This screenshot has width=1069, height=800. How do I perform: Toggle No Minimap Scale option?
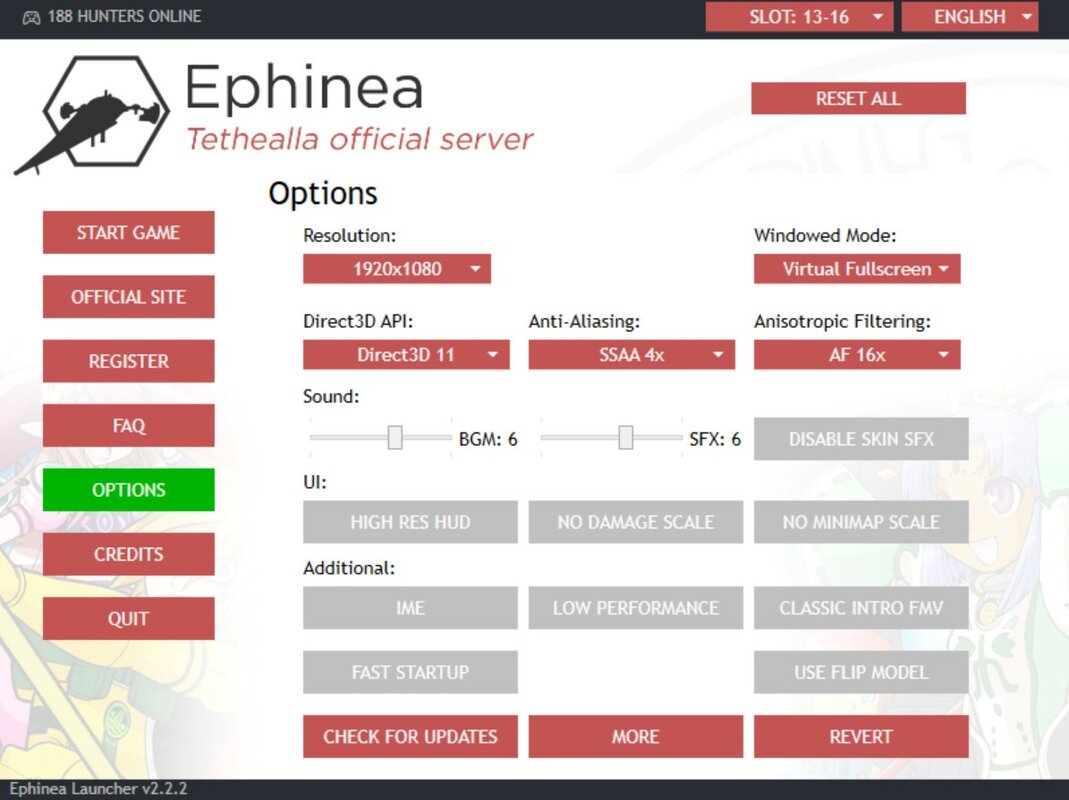[x=861, y=522]
